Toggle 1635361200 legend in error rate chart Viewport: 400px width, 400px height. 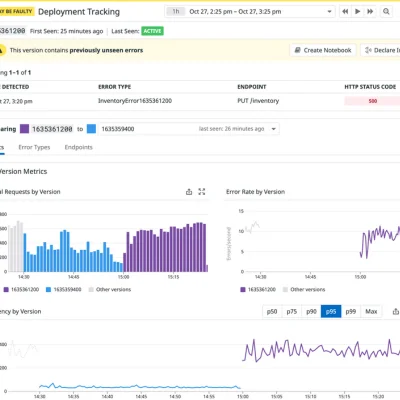tap(258, 289)
